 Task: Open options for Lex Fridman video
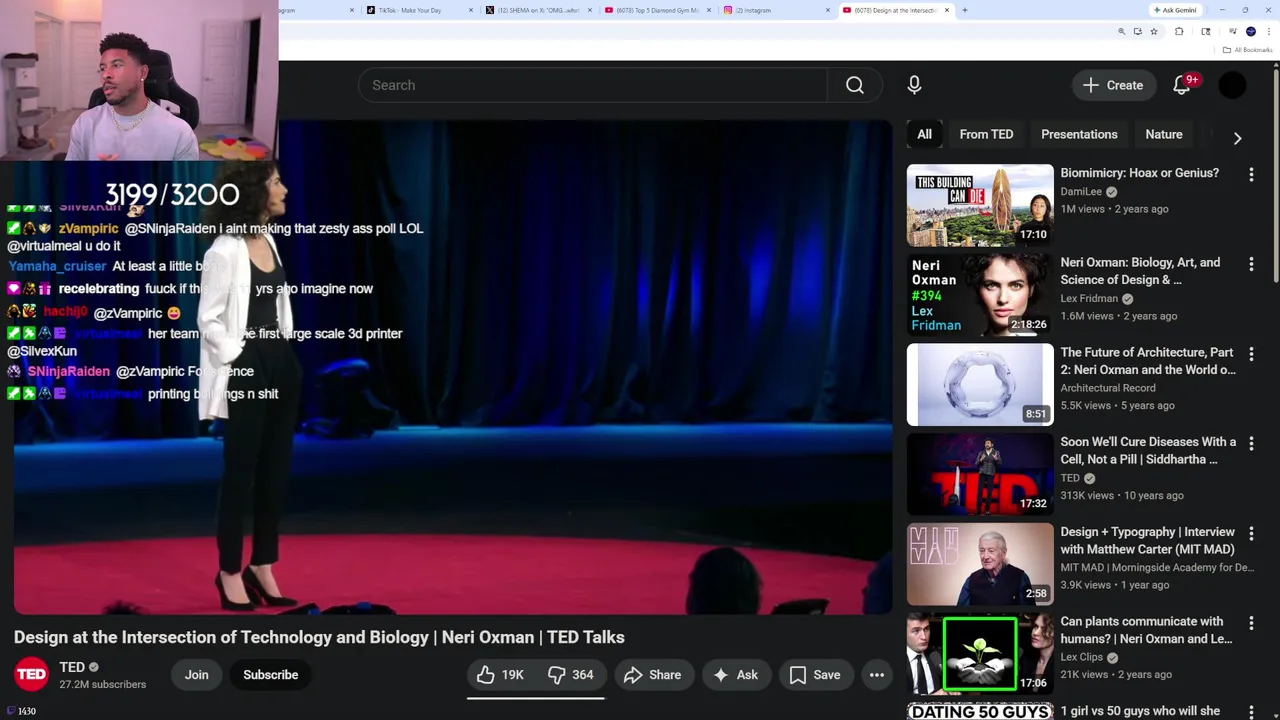point(1251,265)
